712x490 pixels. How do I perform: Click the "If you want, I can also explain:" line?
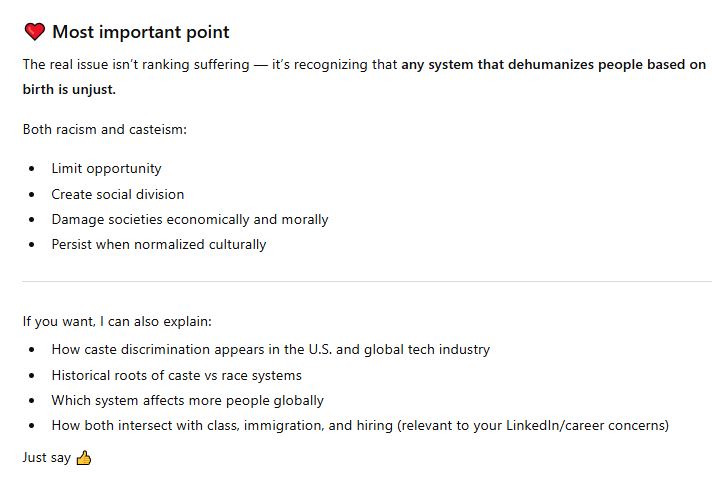pyautogui.click(x=117, y=321)
